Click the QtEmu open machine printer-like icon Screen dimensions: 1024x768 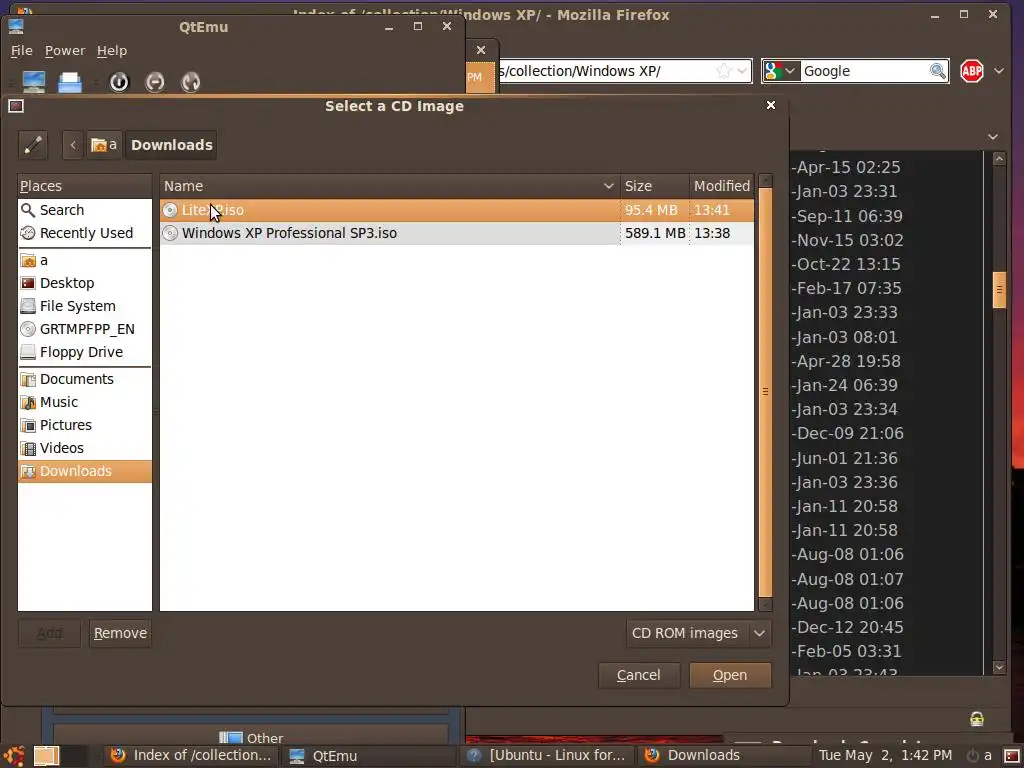pyautogui.click(x=70, y=82)
